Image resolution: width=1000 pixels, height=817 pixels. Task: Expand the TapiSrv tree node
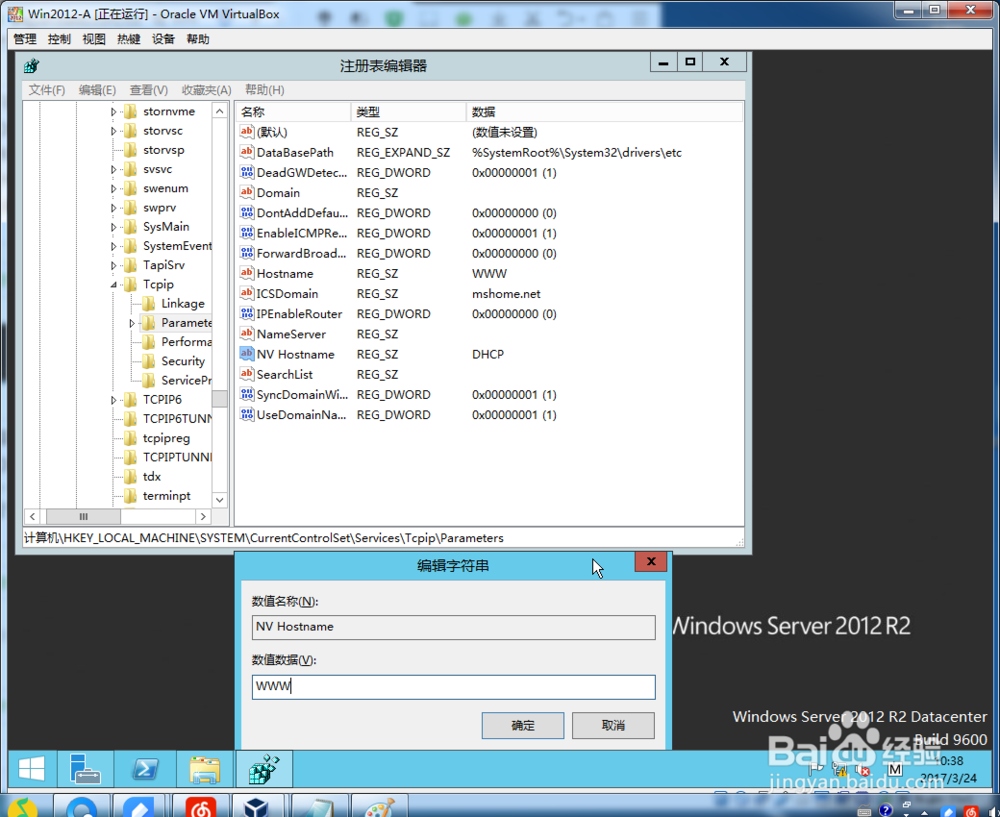(114, 265)
